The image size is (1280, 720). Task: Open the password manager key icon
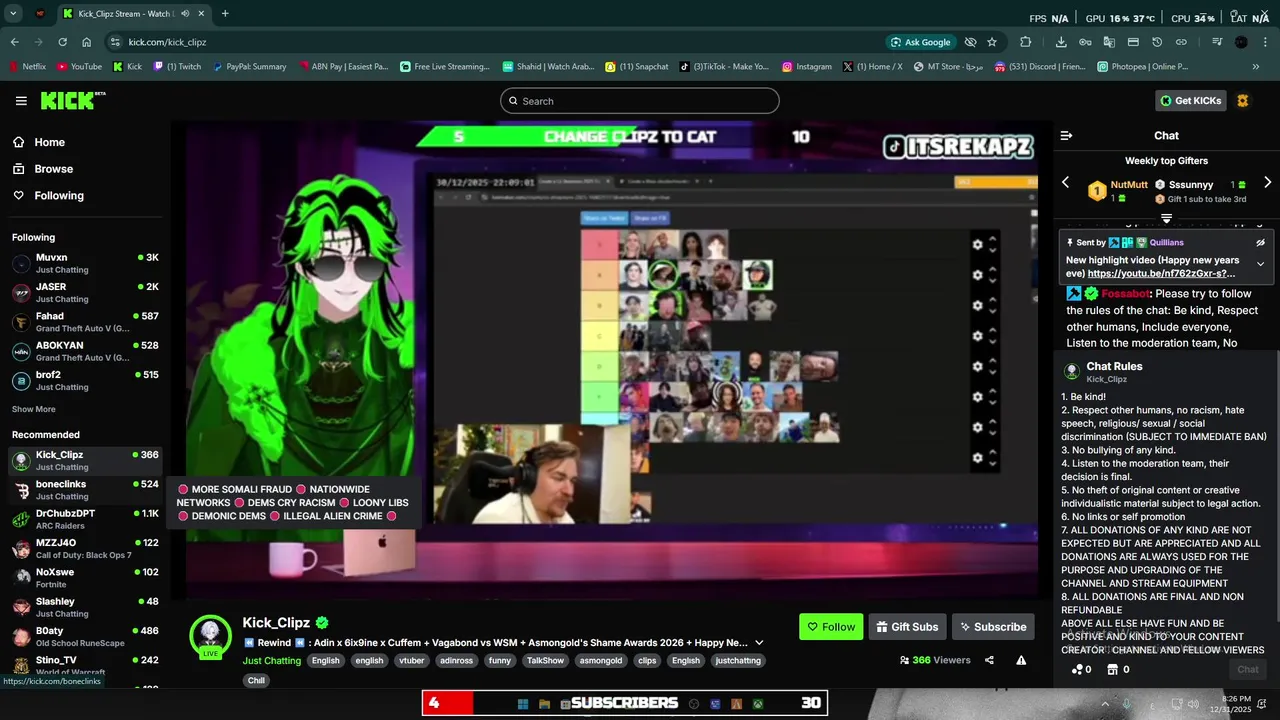(x=1085, y=42)
